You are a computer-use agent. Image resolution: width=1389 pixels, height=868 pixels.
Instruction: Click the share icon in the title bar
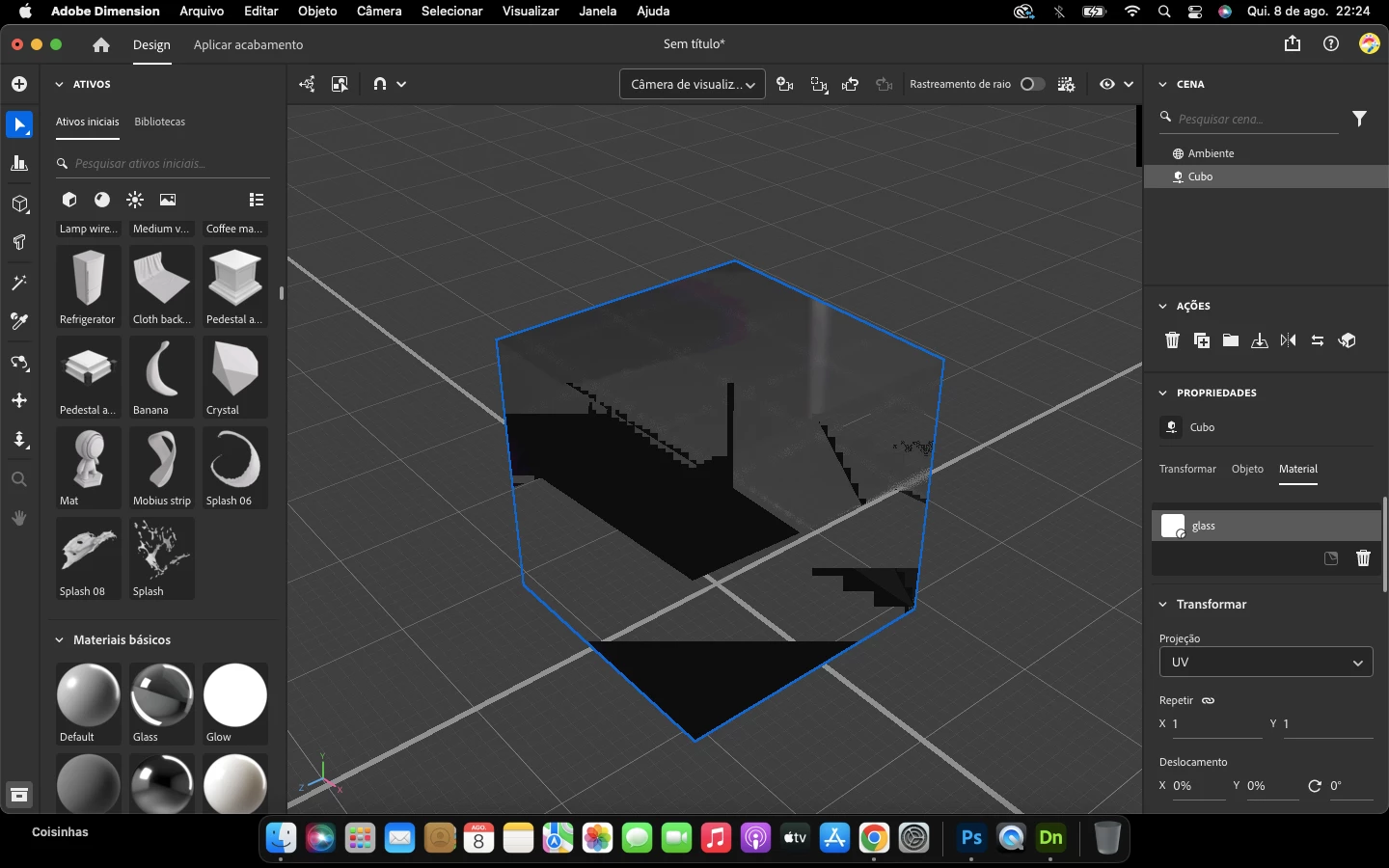(x=1293, y=43)
